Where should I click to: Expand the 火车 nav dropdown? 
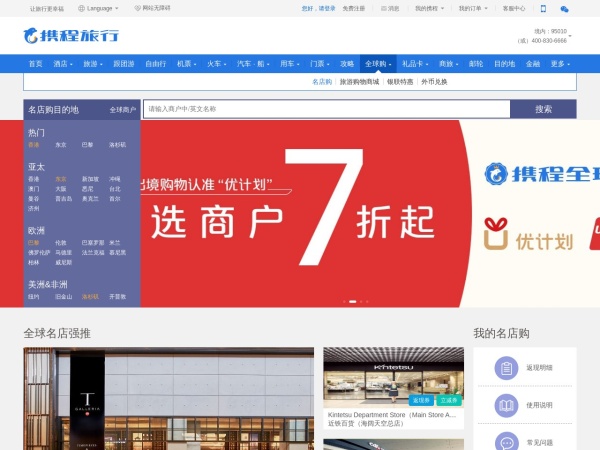[225, 64]
